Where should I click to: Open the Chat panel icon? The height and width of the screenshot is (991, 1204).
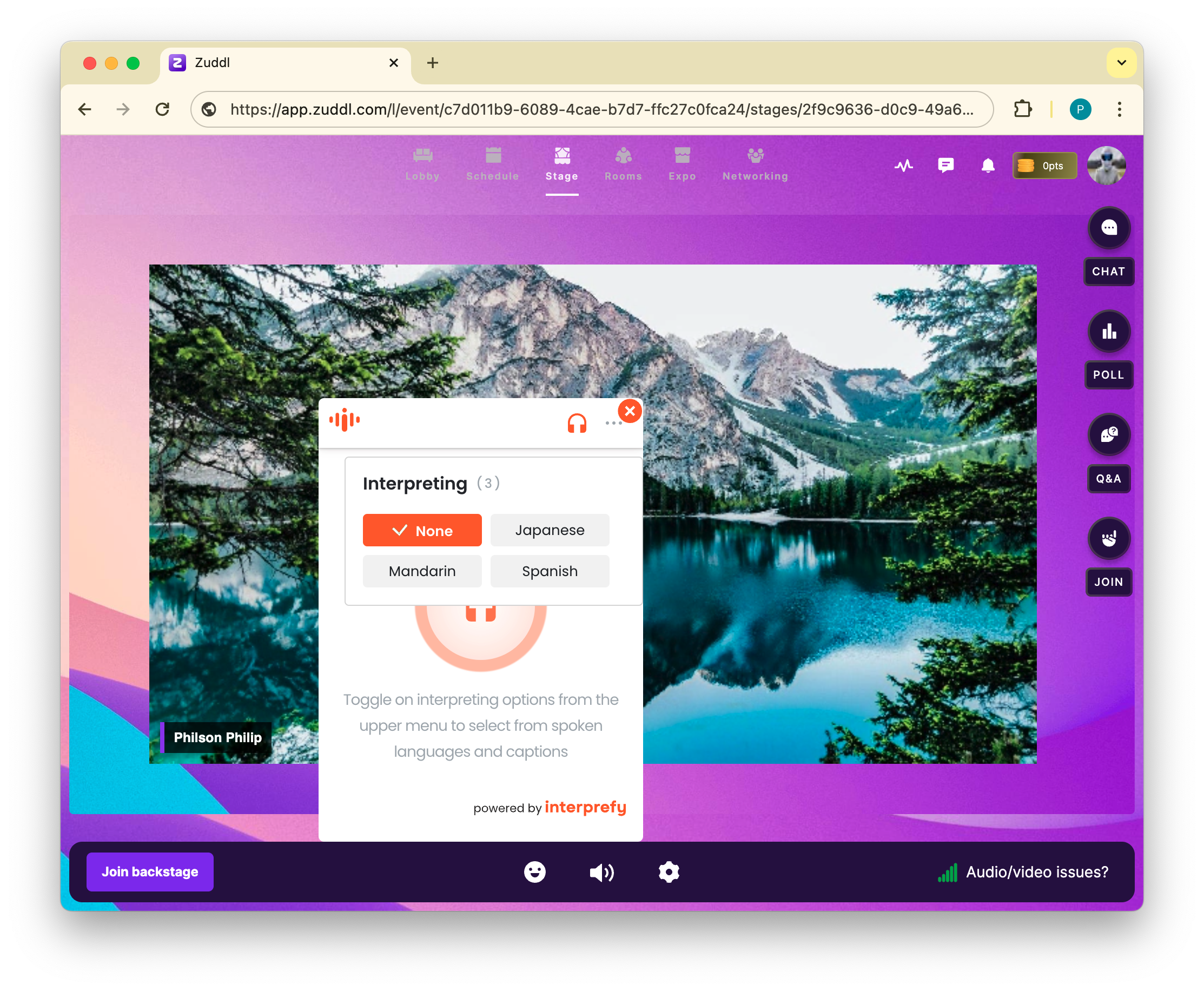click(1108, 228)
